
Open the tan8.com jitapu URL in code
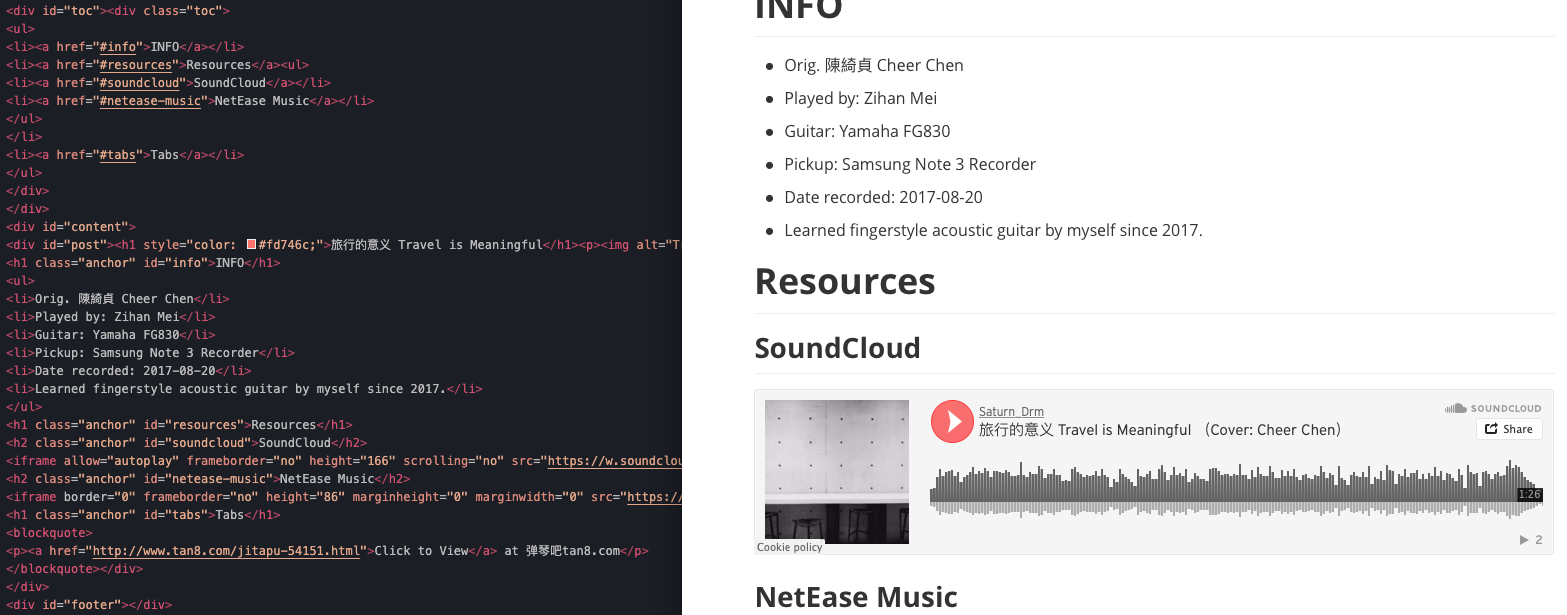[225, 551]
